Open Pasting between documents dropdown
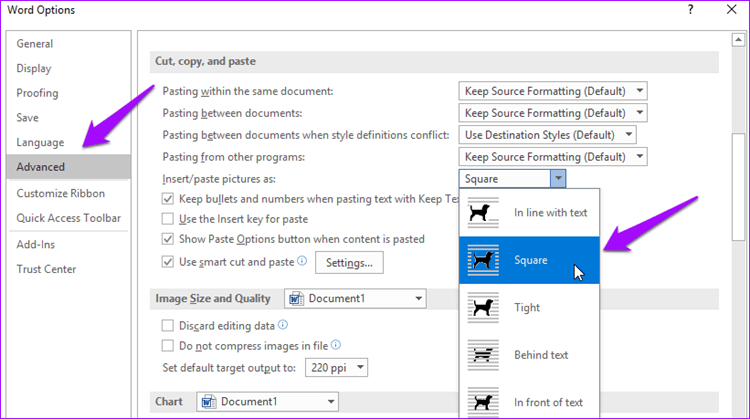750x419 pixels. click(x=553, y=113)
